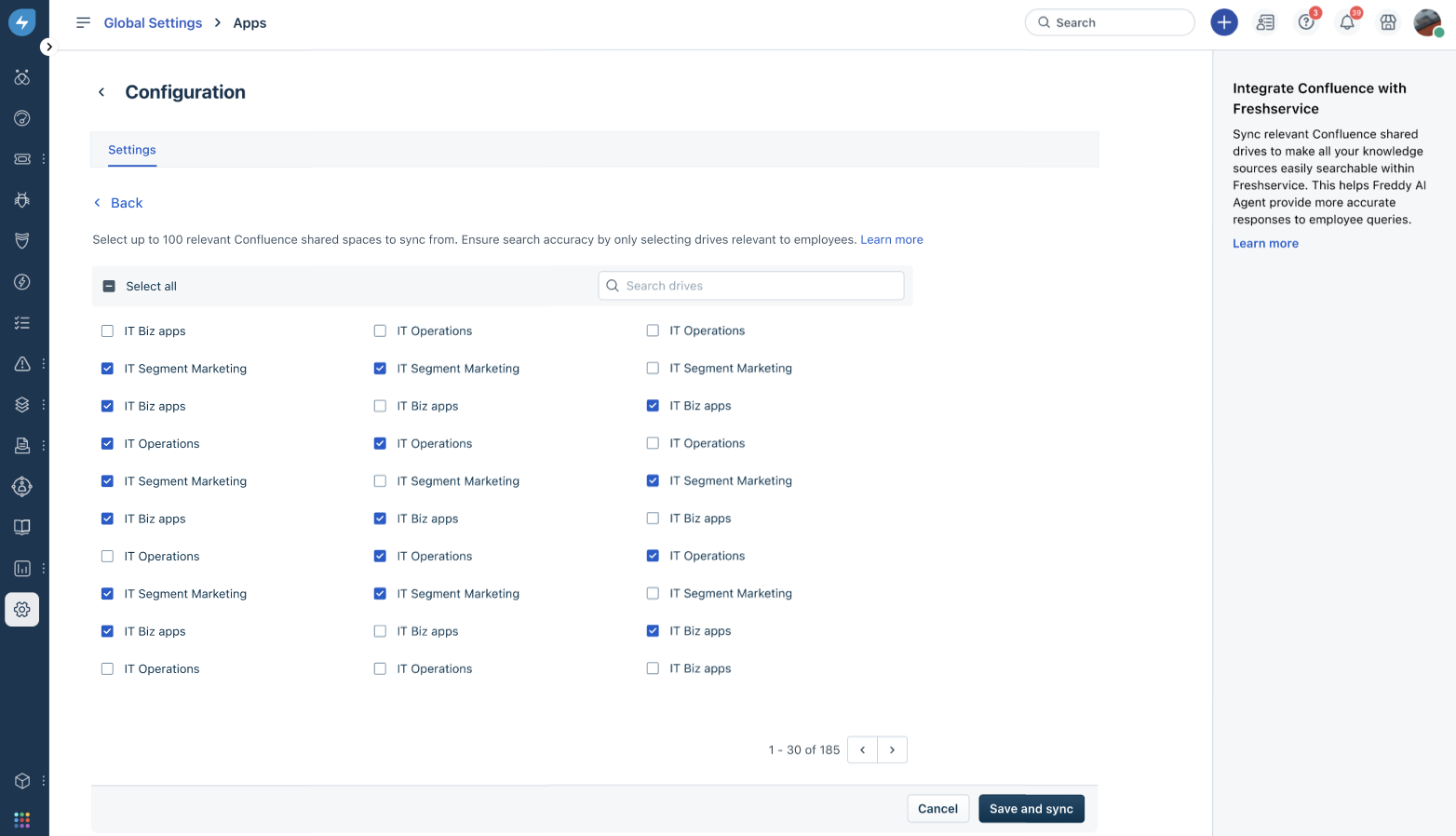
Task: Open the bar chart analytics icon
Action: click(22, 569)
